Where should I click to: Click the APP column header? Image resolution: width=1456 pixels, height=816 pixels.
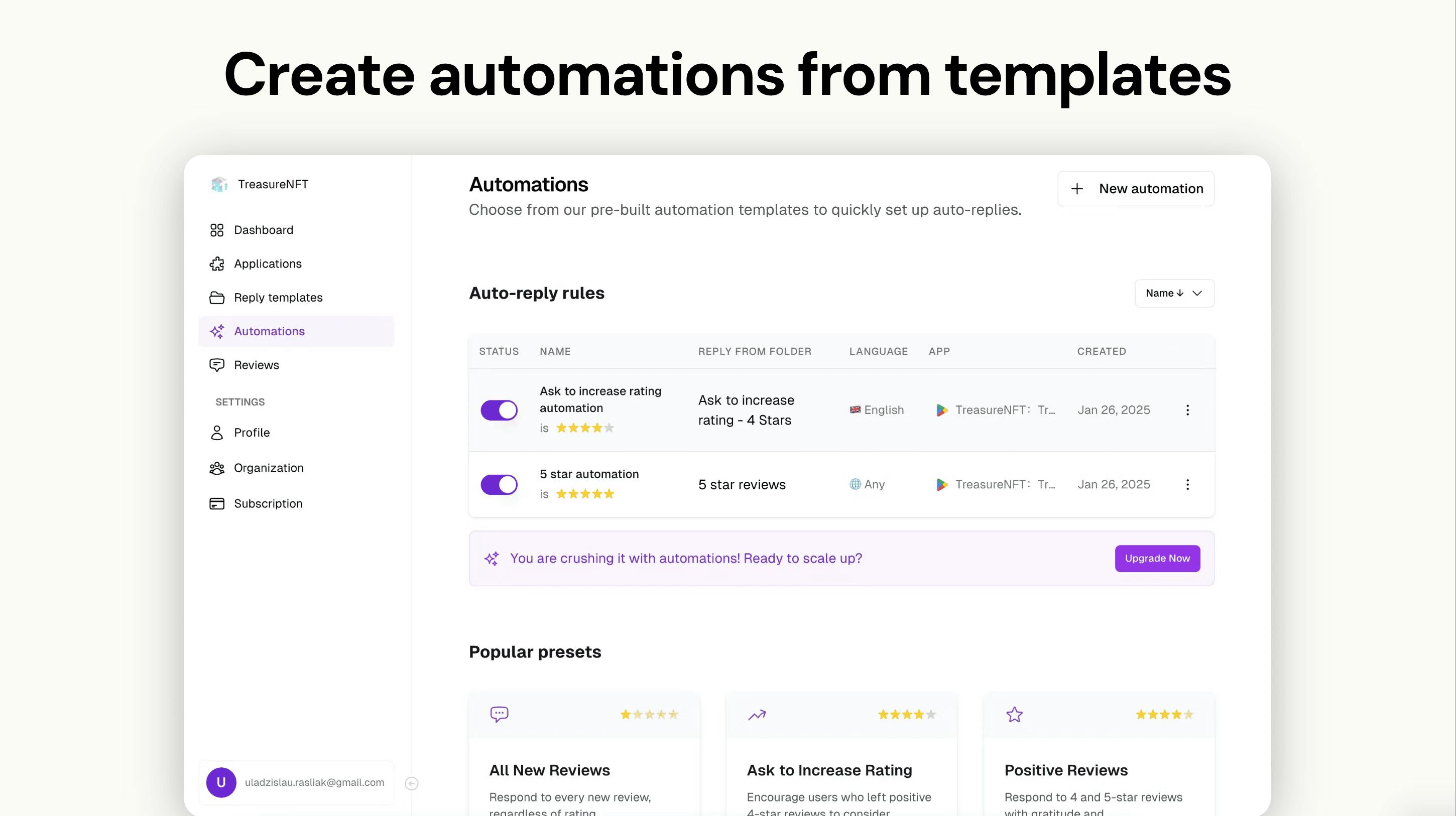[939, 351]
